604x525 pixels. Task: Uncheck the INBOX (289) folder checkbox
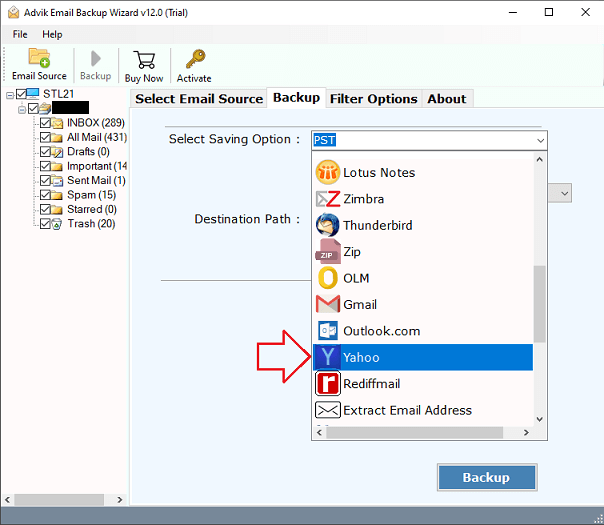(x=45, y=123)
